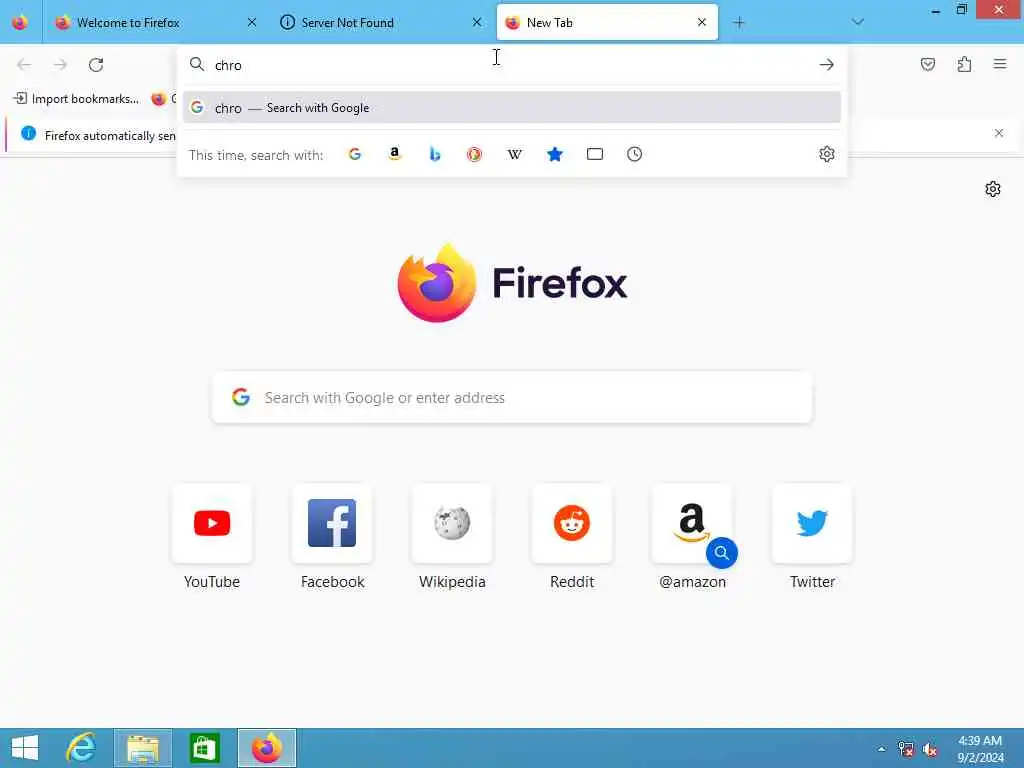
Task: Open Windows Start button
Action: [x=25, y=748]
